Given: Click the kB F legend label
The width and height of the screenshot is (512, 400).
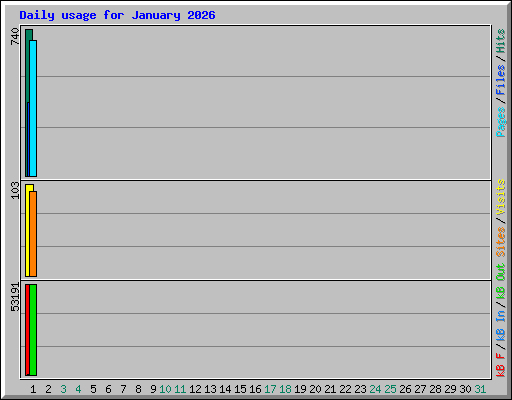Looking at the screenshot, I should coord(501,365).
